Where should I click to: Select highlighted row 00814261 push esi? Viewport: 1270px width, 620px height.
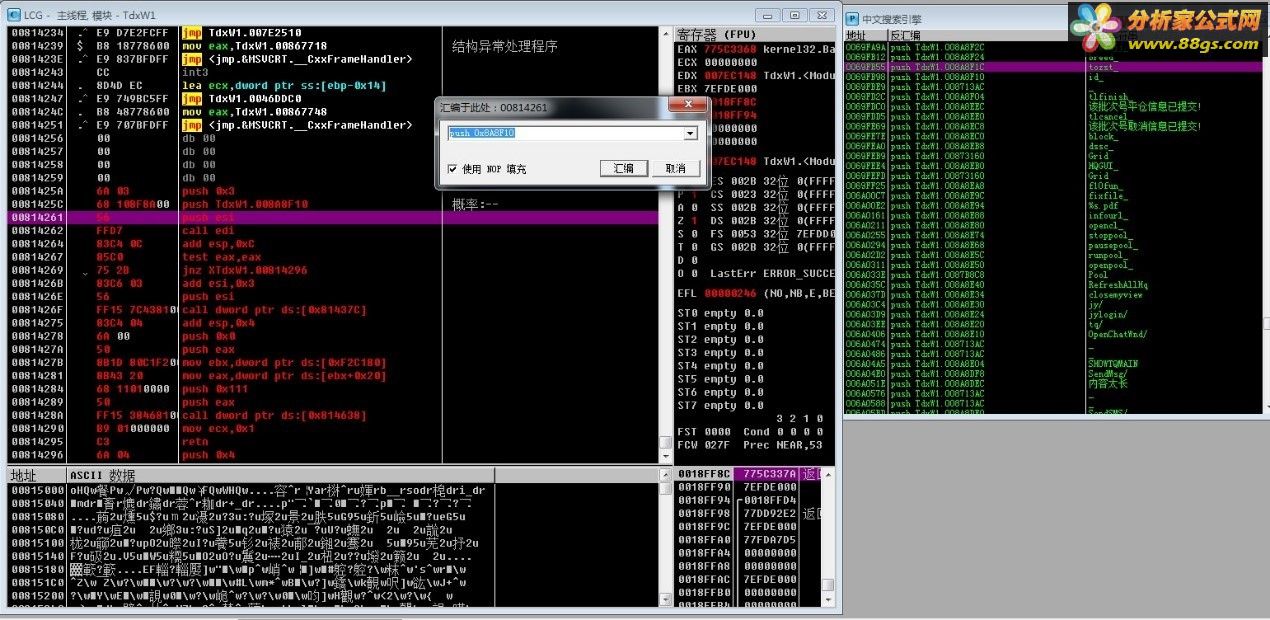point(334,217)
